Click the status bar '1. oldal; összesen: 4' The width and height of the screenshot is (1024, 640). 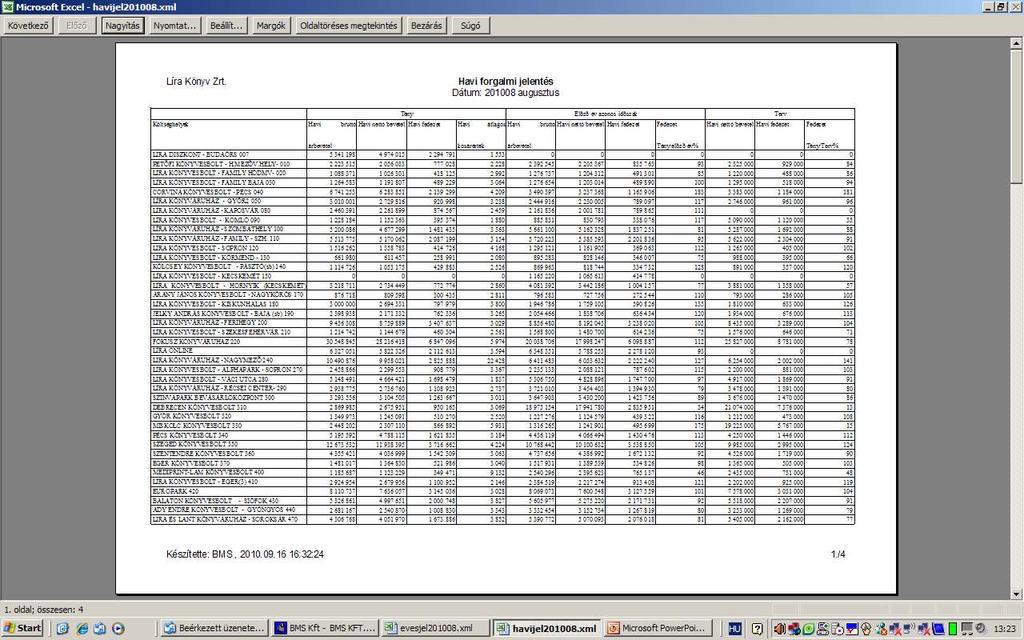[44, 609]
